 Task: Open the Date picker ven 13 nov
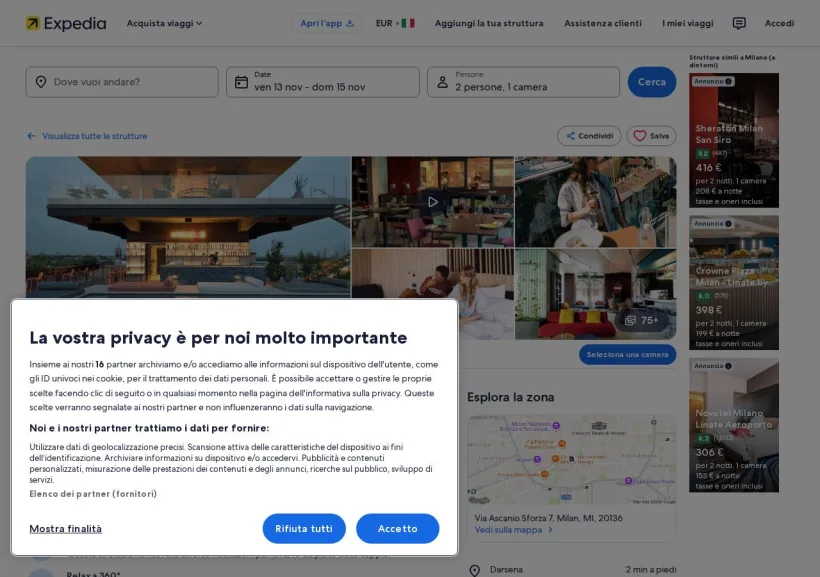323,82
